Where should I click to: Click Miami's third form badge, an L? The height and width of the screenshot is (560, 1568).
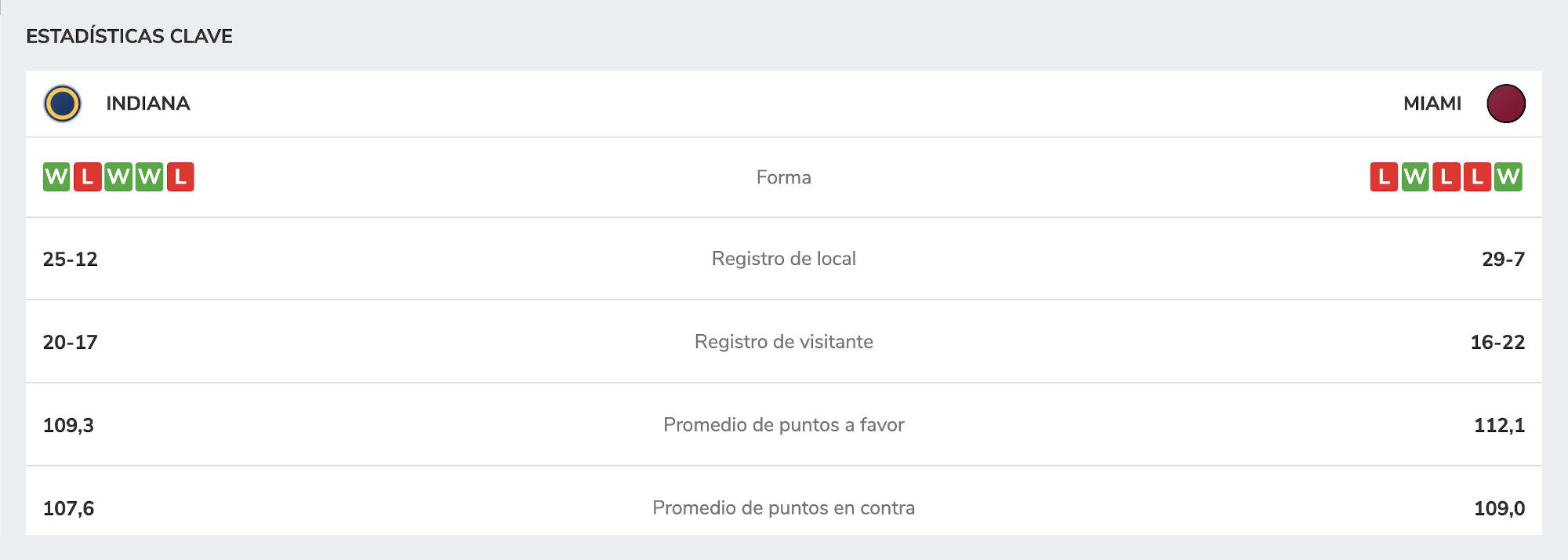[1446, 177]
